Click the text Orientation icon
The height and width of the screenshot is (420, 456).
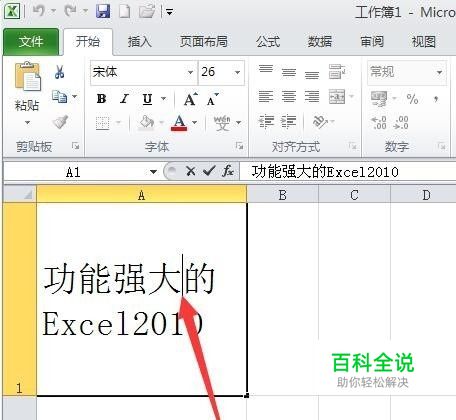pos(320,122)
